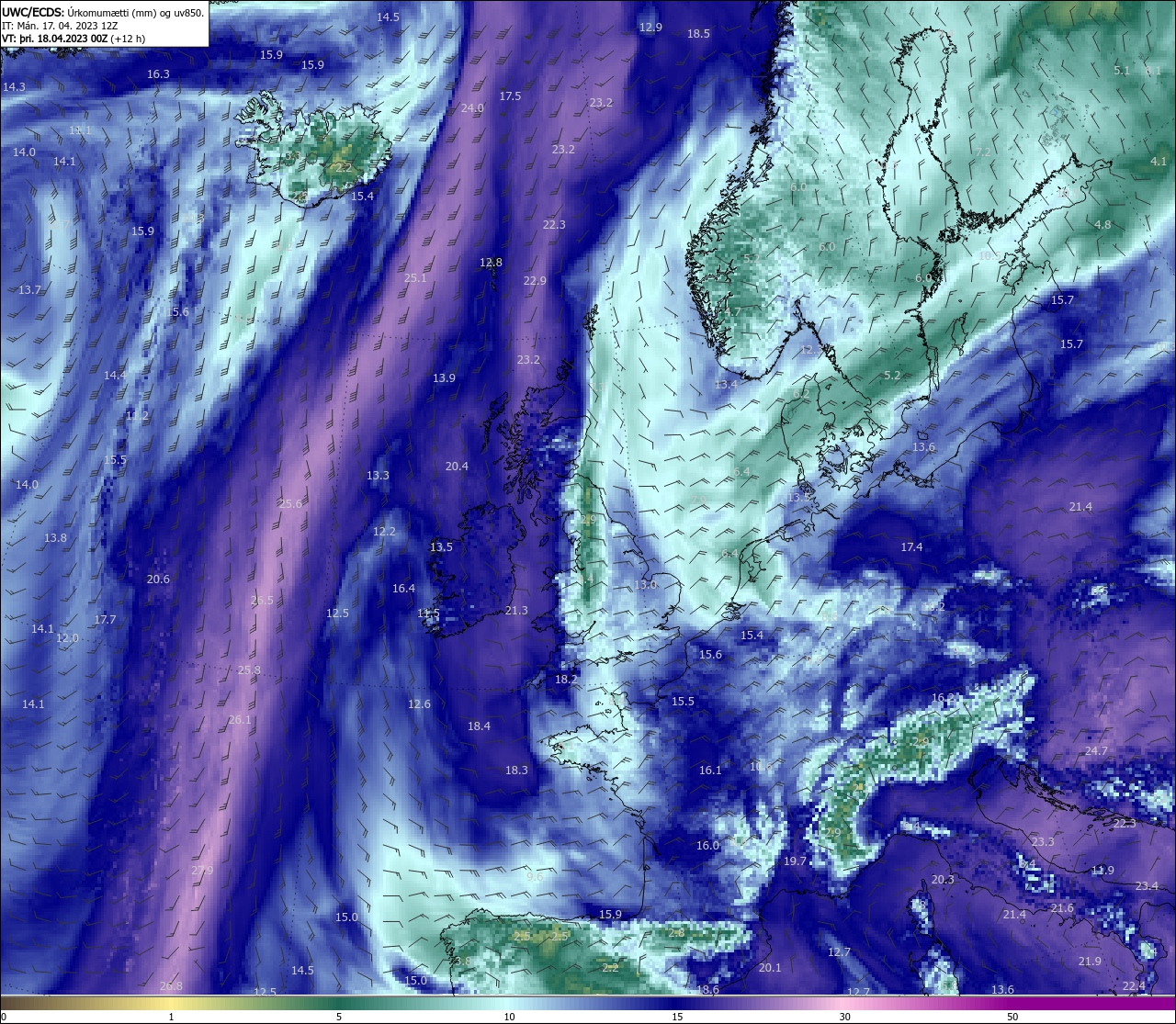Screen dimensions: 1176x1024
Task: Click the map value 16.3 northwest of Iceland
Action: (158, 74)
